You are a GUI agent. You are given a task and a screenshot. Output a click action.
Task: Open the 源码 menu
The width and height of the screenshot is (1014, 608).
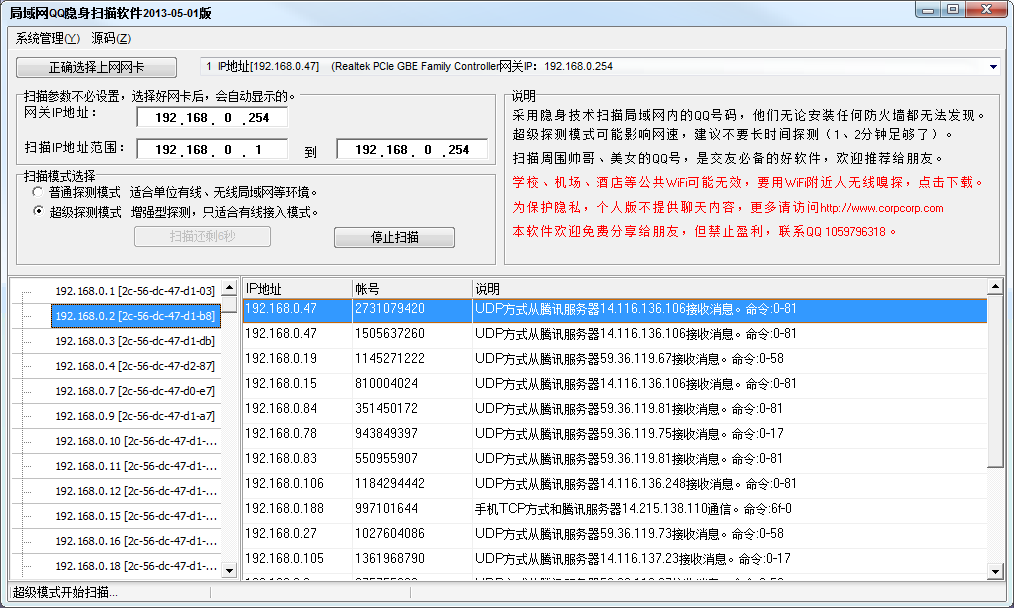click(111, 39)
